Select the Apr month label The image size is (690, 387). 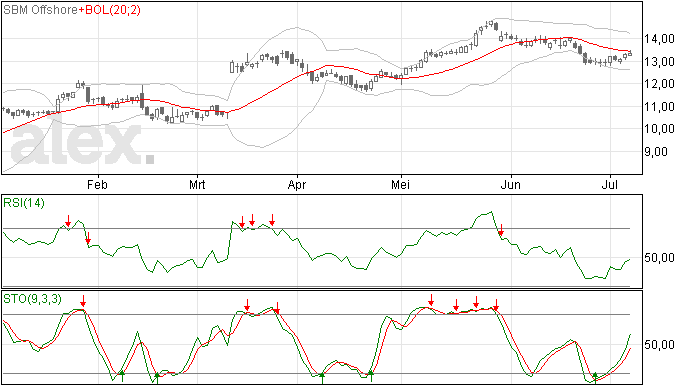click(297, 184)
